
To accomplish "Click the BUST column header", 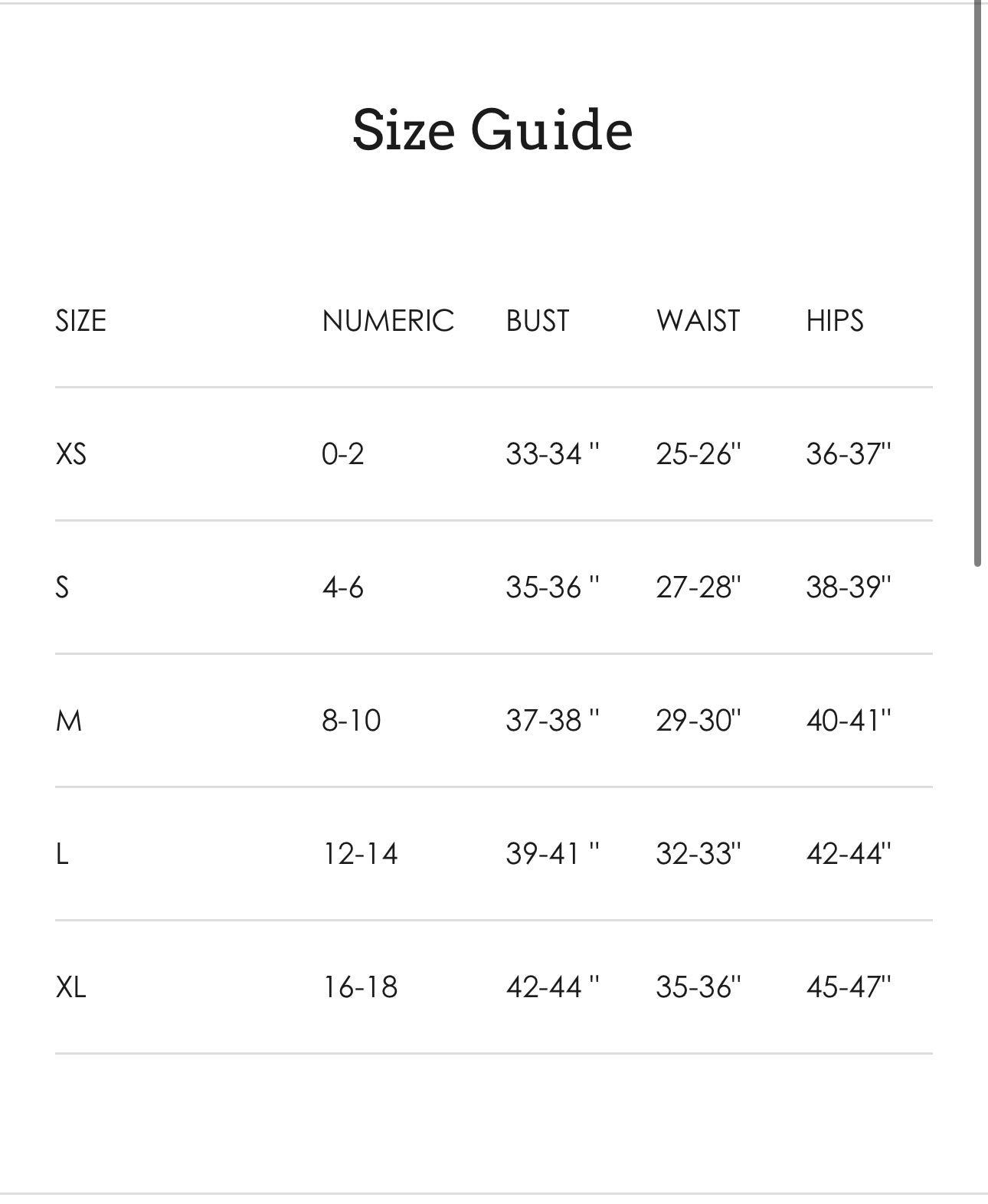I will 538,320.
